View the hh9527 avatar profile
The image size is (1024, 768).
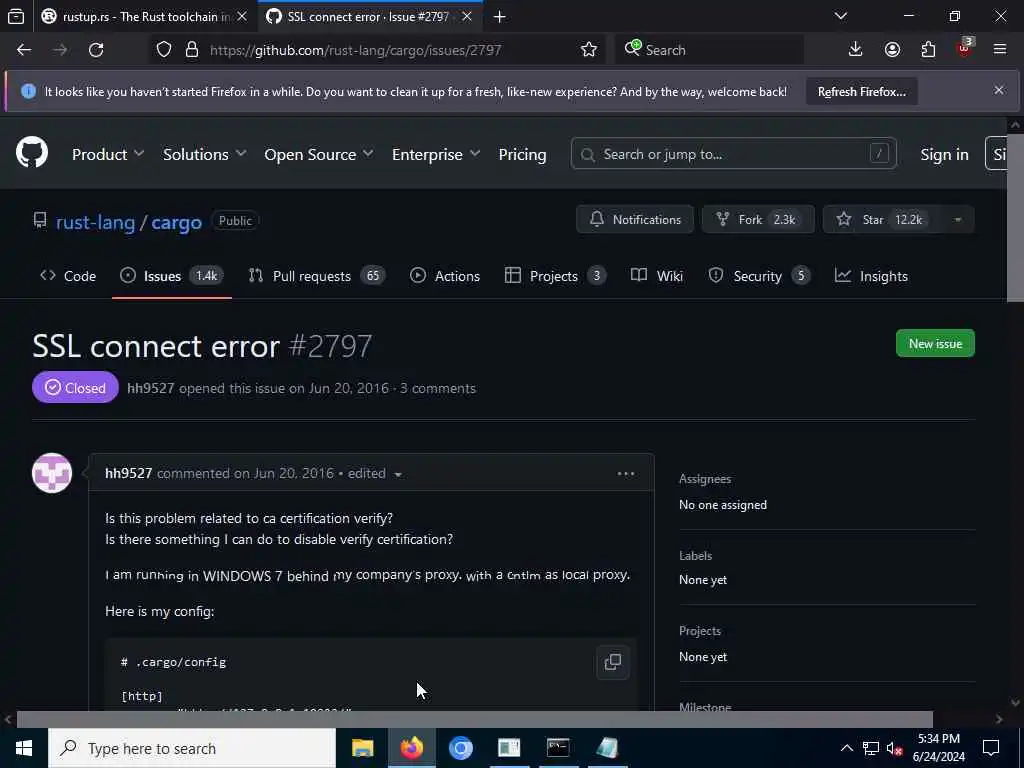tap(52, 473)
